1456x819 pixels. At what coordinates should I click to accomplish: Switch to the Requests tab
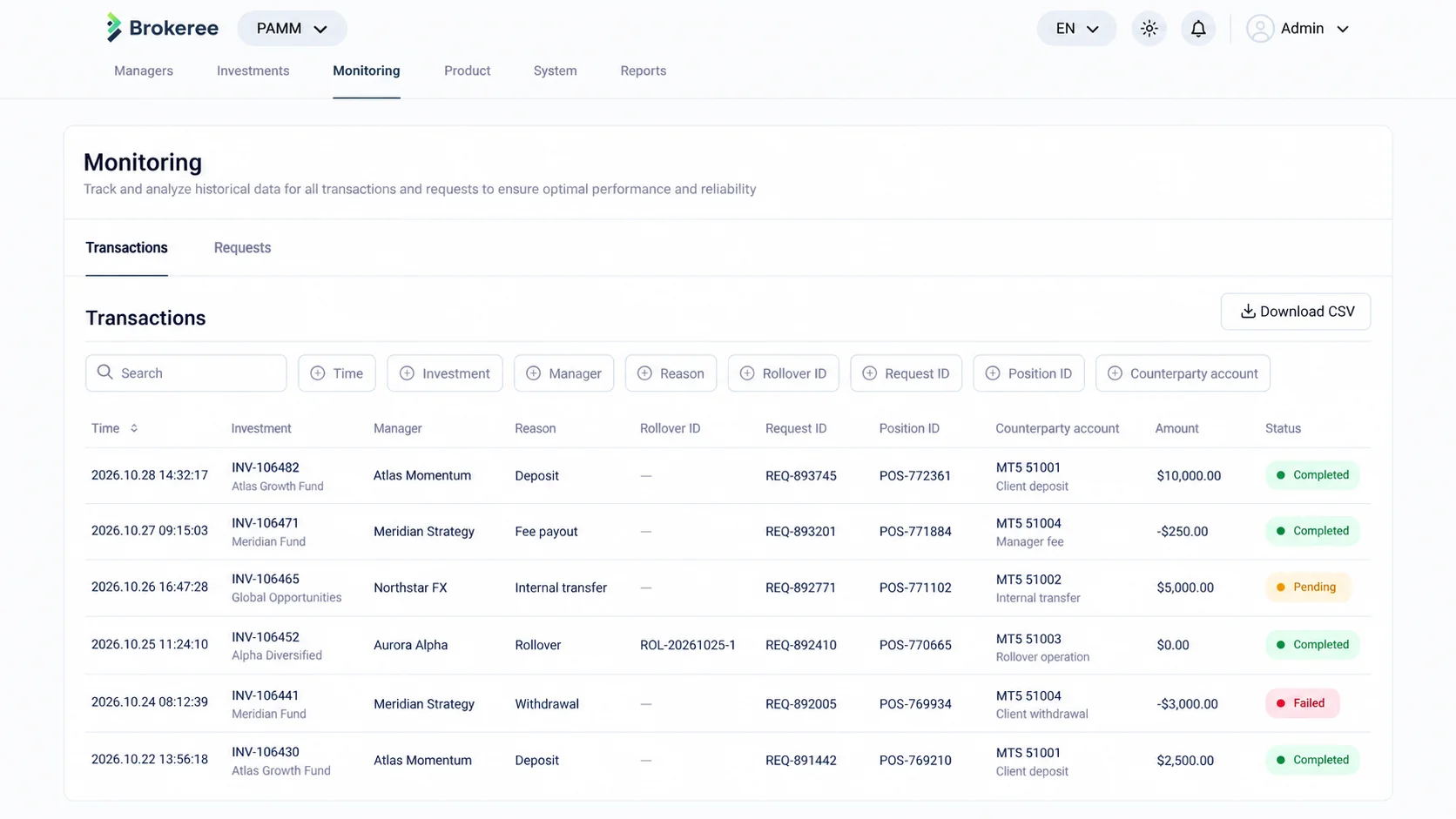(x=242, y=248)
